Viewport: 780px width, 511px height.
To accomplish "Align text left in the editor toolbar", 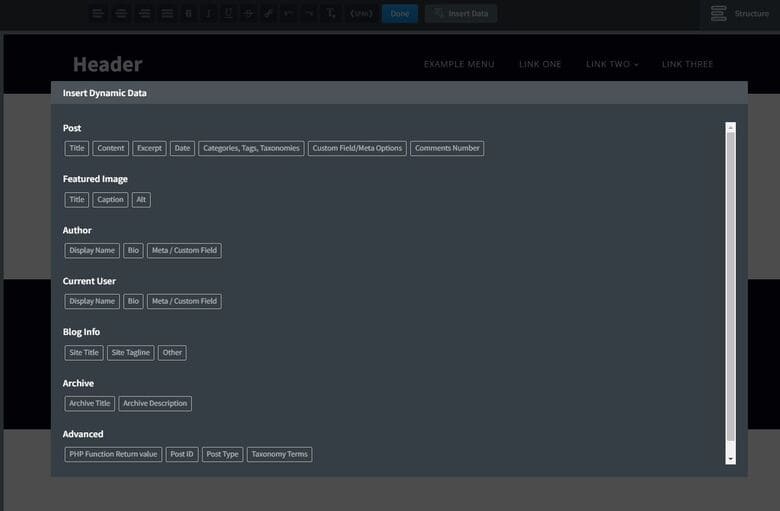I will coord(98,13).
